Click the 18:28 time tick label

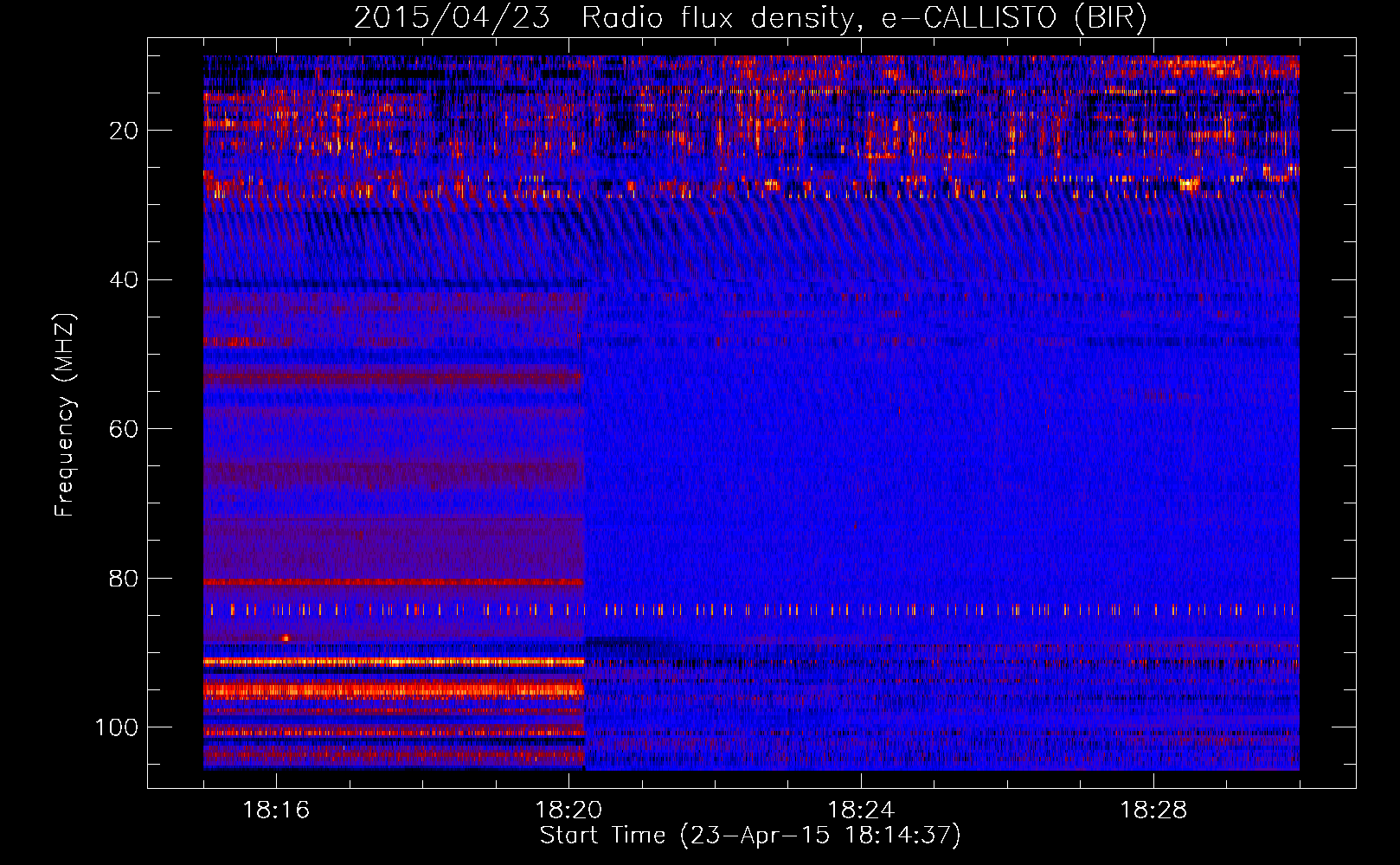click(1153, 811)
